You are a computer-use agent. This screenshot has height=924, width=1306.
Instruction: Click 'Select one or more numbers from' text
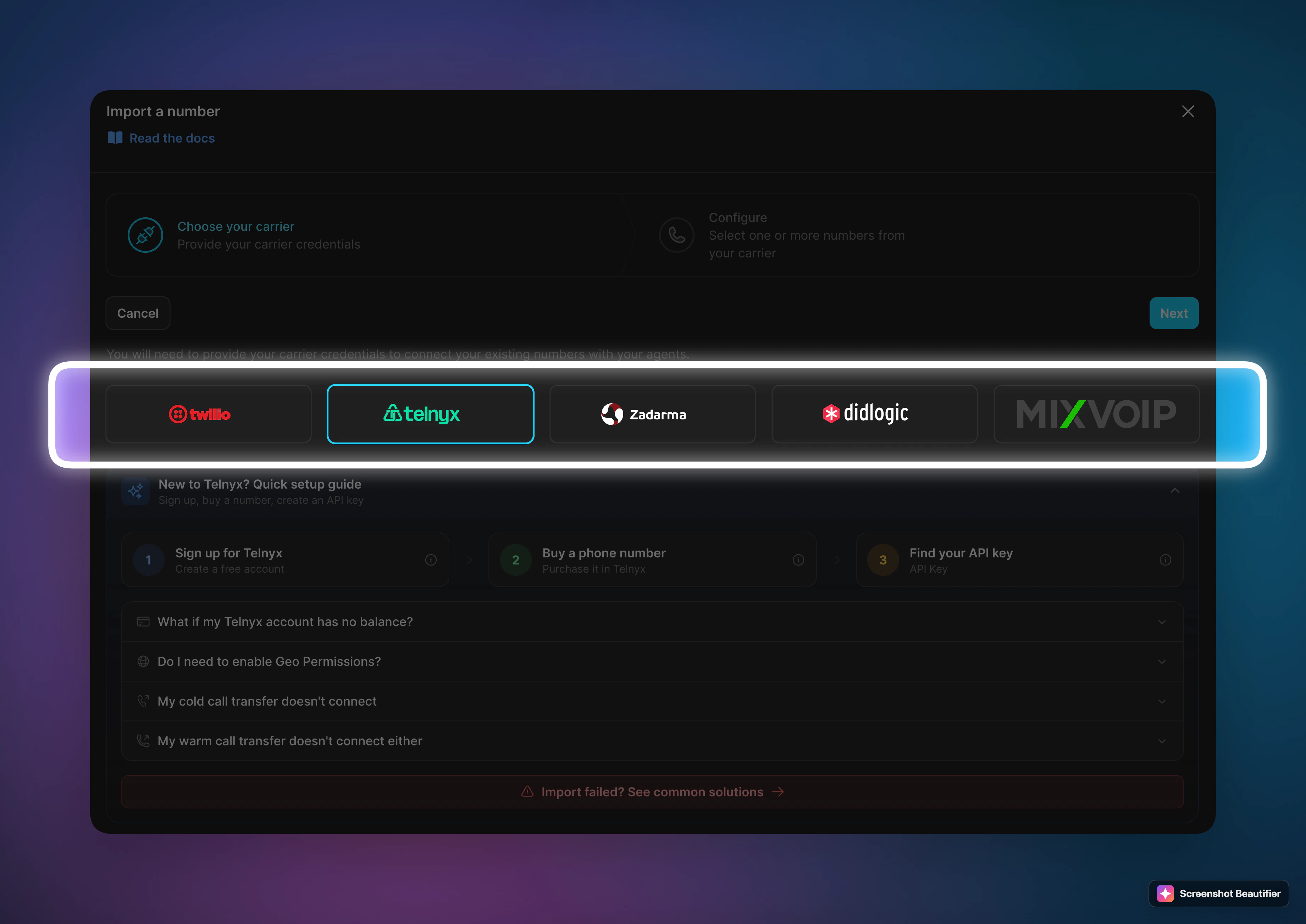(x=806, y=235)
